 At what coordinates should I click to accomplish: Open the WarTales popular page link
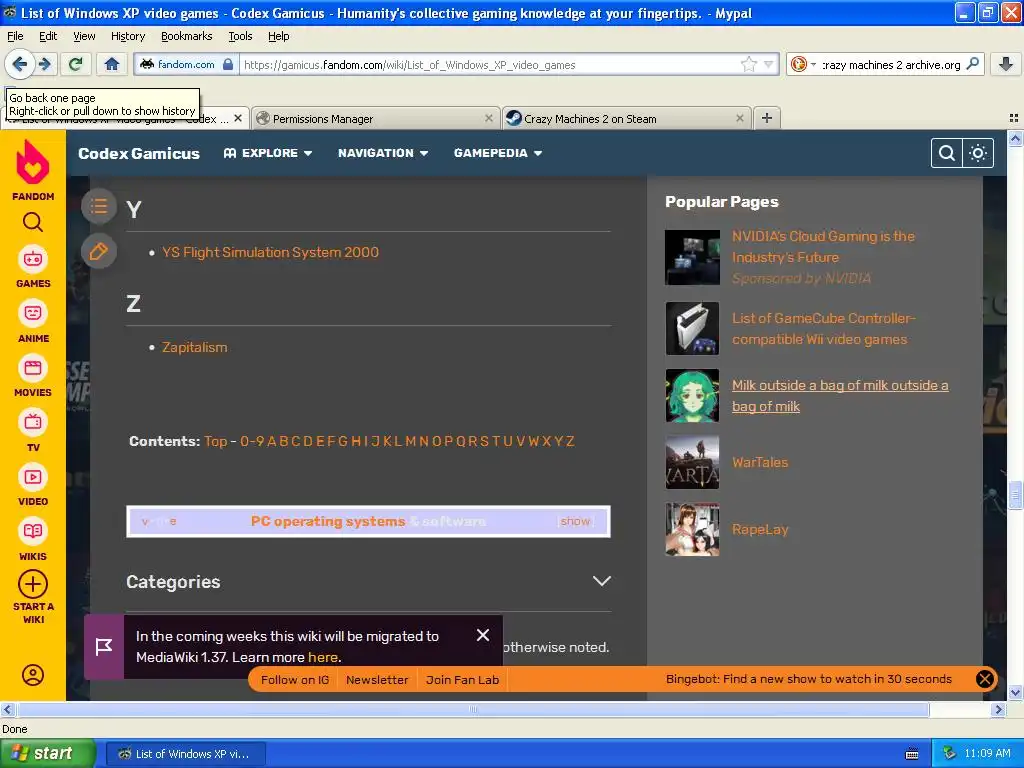point(760,462)
